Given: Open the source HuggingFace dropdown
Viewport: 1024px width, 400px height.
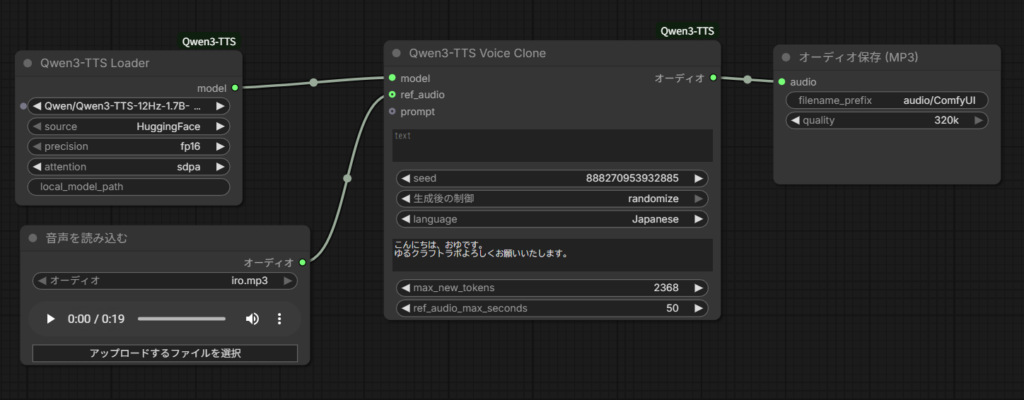Looking at the screenshot, I should pyautogui.click(x=129, y=127).
